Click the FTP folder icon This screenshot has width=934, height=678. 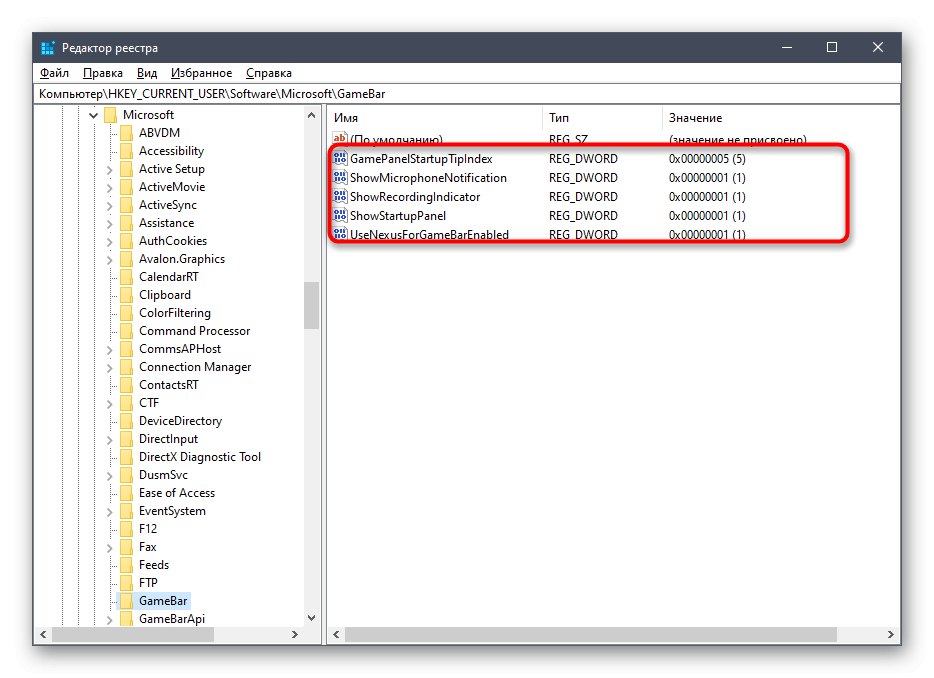tap(126, 583)
